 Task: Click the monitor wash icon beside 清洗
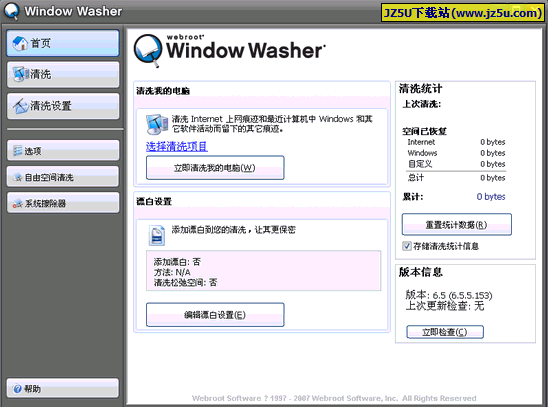[21, 74]
